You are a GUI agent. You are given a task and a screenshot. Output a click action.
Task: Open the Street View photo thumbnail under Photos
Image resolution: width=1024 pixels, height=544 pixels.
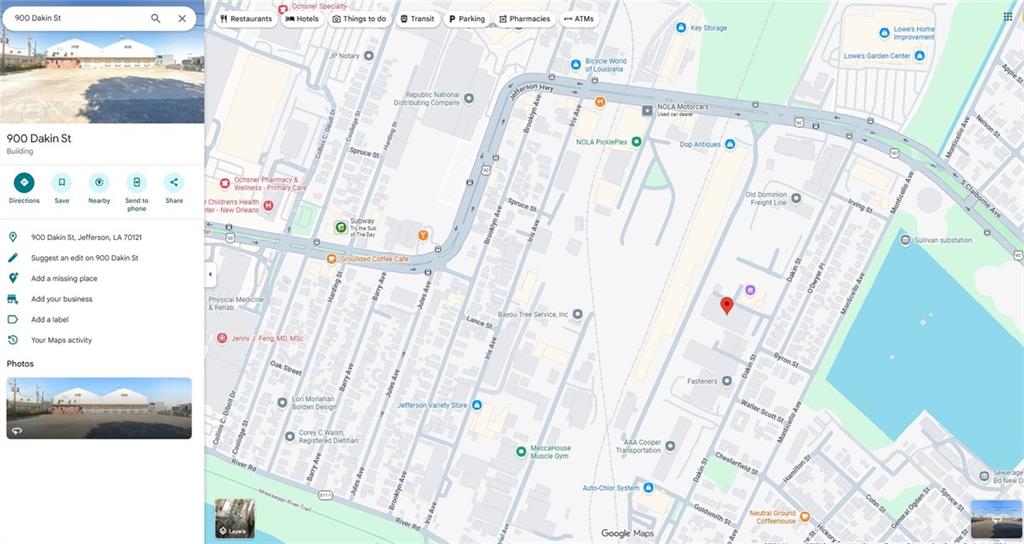click(x=99, y=407)
